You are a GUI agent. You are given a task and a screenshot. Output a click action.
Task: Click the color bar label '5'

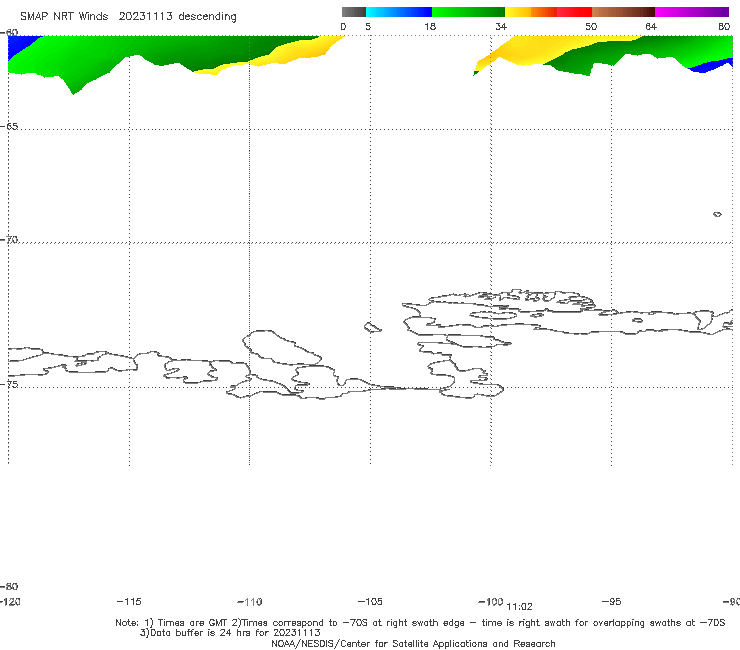[368, 27]
